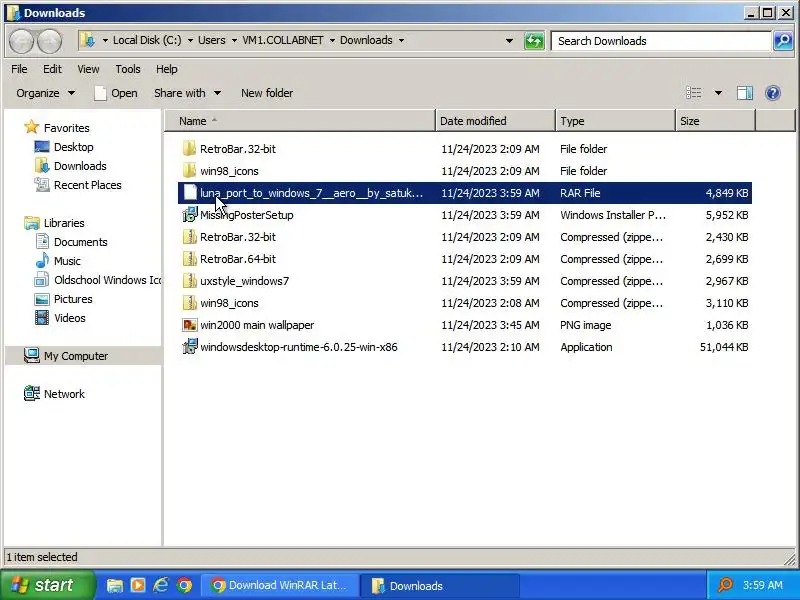The width and height of the screenshot is (800, 600).
Task: Select the uxstyle_windows7 zip icon
Action: click(x=189, y=281)
